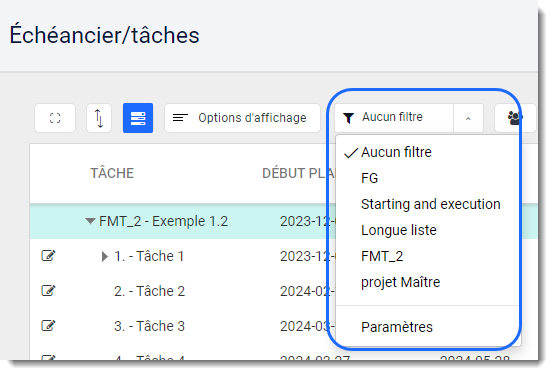Image resolution: width=553 pixels, height=375 pixels.
Task: Apply the FMT_2 filter
Action: (382, 256)
